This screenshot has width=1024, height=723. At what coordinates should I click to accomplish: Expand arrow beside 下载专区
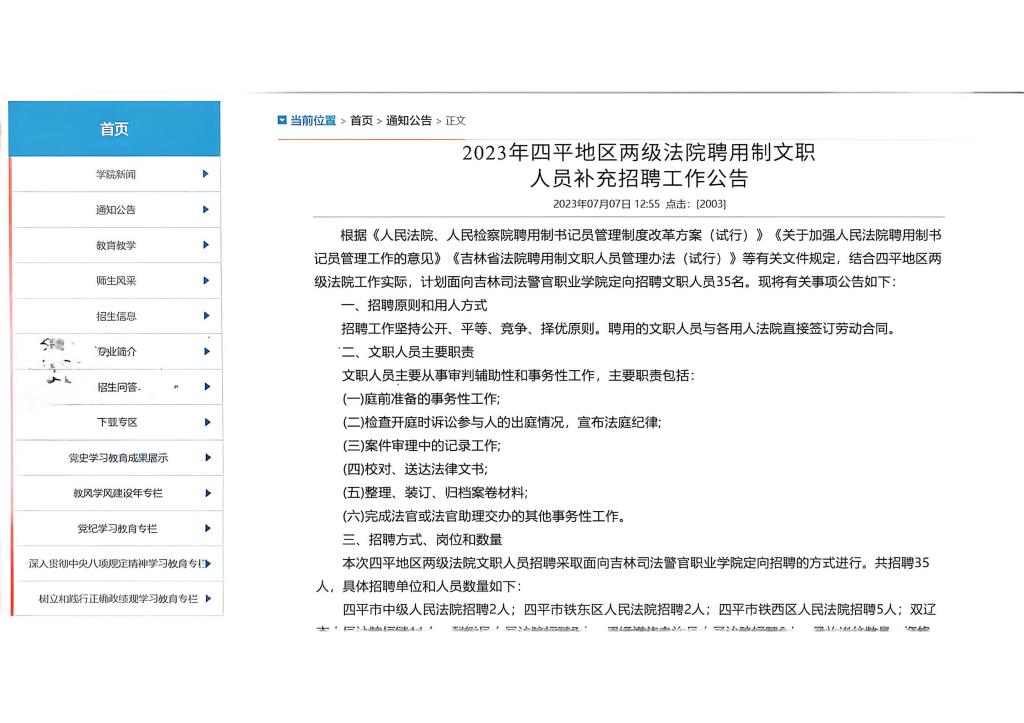click(x=208, y=422)
